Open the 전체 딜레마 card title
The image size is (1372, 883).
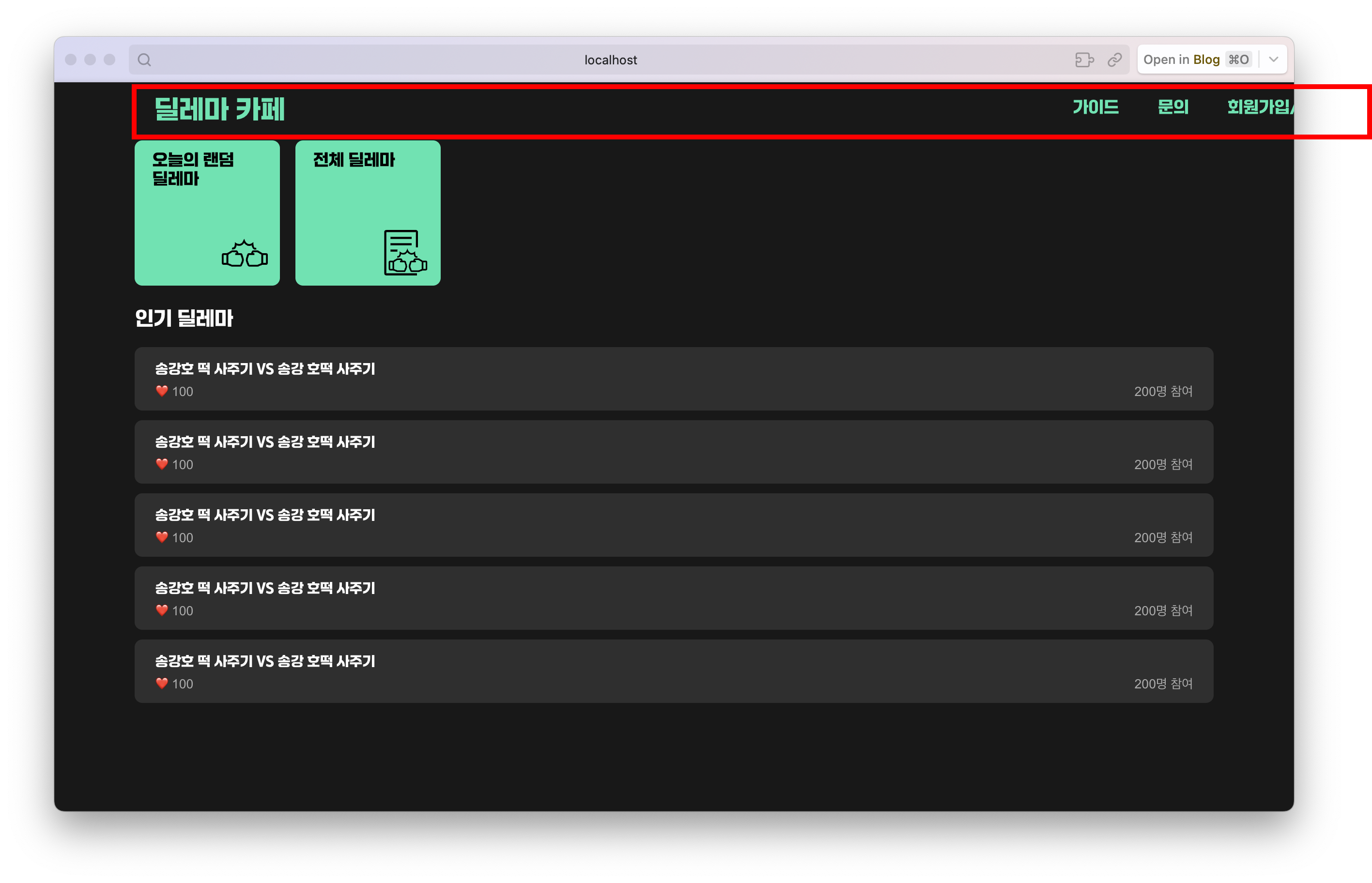point(354,160)
